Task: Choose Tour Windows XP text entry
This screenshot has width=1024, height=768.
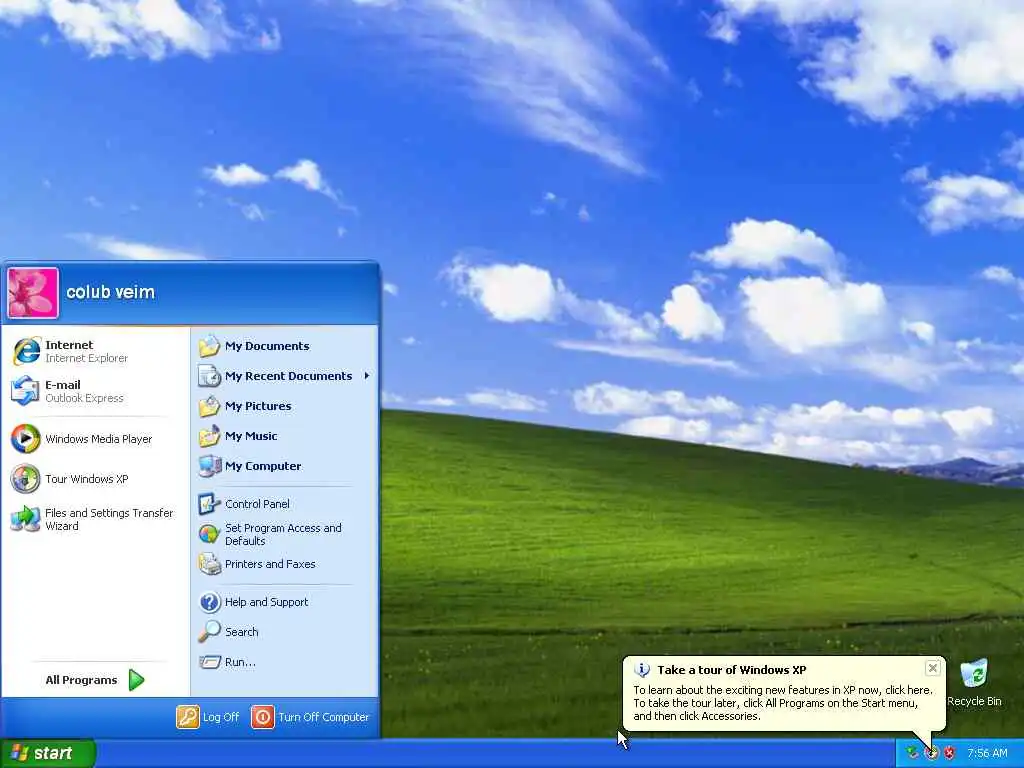Action: [87, 479]
